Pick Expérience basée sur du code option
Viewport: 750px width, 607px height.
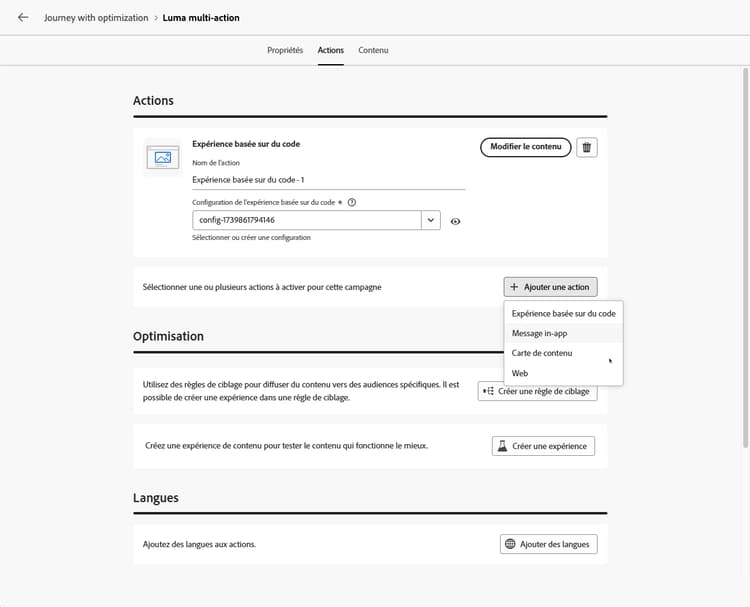[x=563, y=314]
